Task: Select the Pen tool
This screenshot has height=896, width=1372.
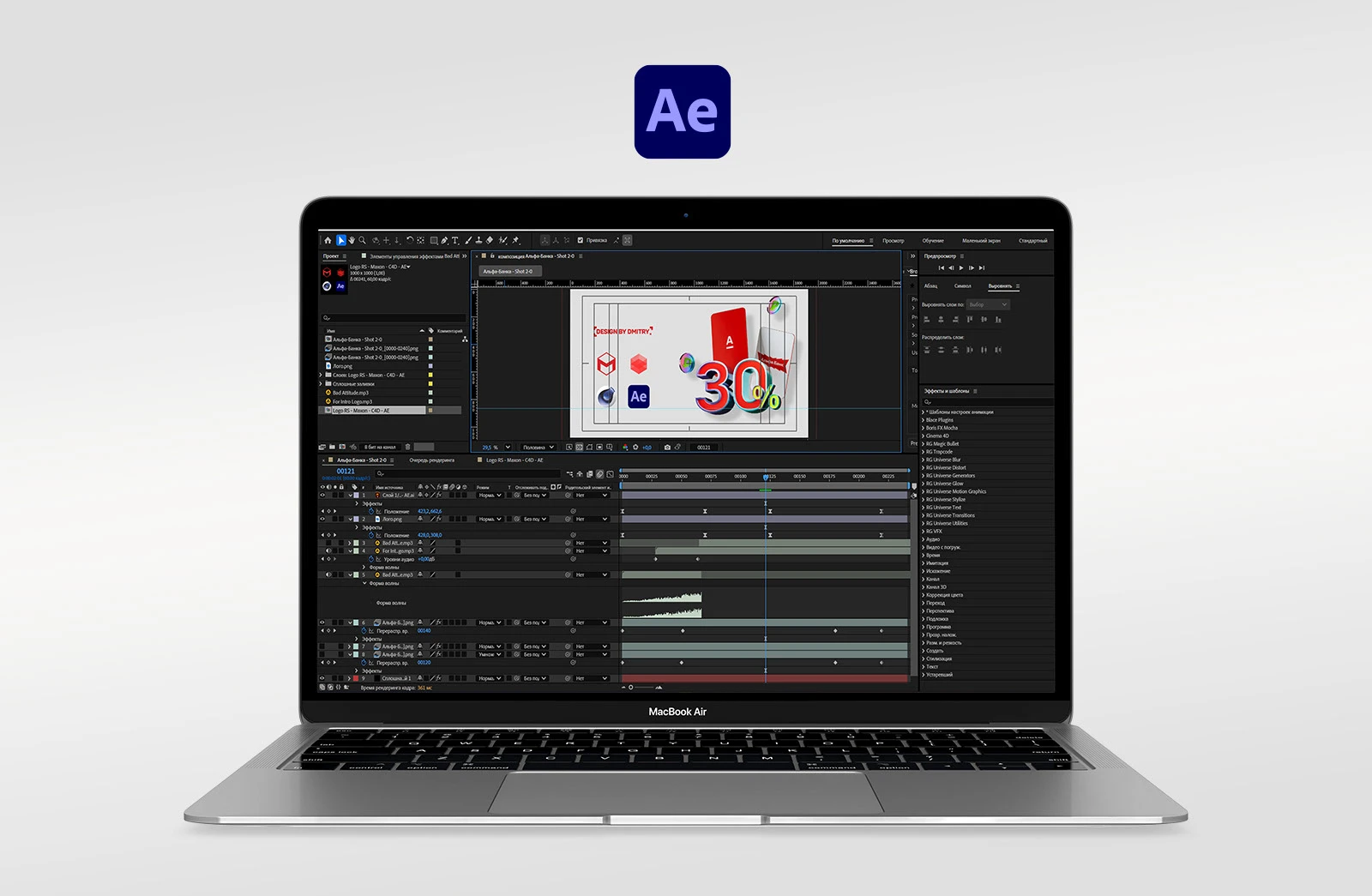Action: tap(445, 241)
